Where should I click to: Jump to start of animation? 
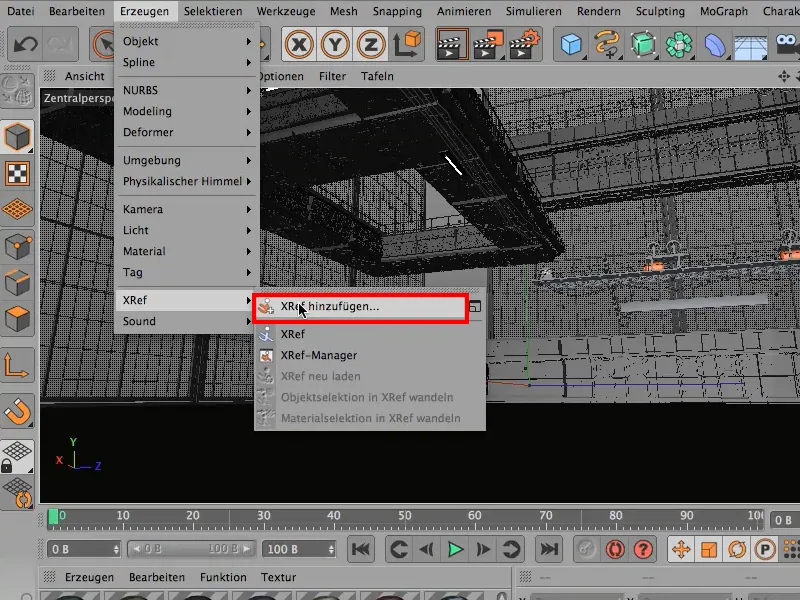(x=361, y=549)
